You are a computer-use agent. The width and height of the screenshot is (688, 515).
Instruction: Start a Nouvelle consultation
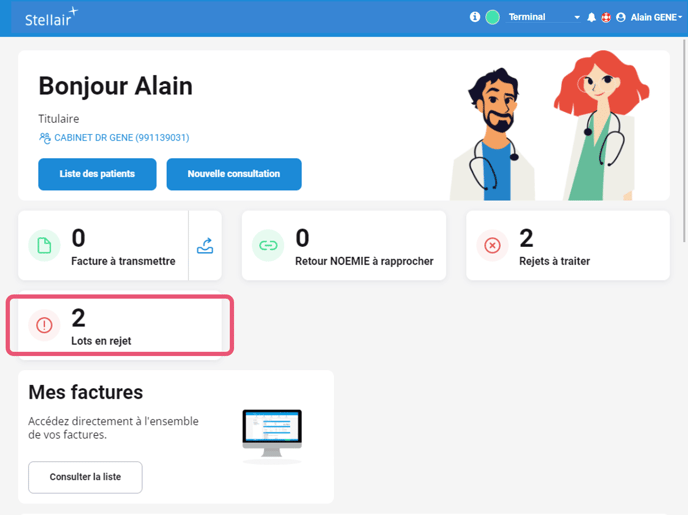[x=234, y=174]
